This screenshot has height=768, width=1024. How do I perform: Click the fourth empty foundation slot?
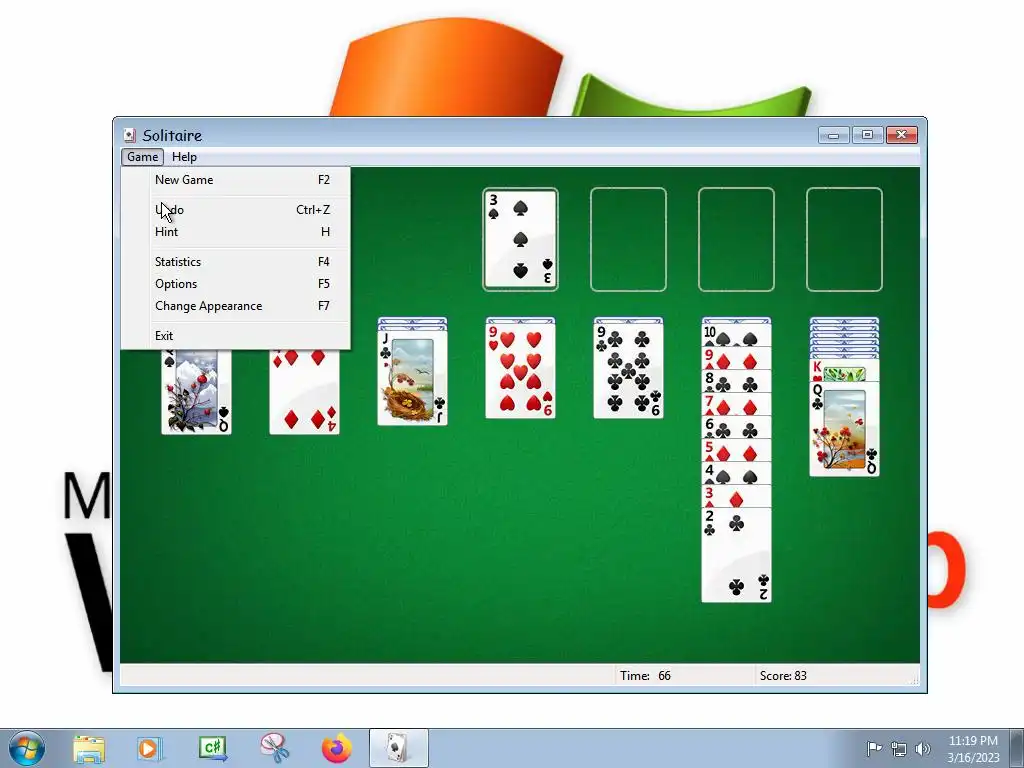point(844,239)
